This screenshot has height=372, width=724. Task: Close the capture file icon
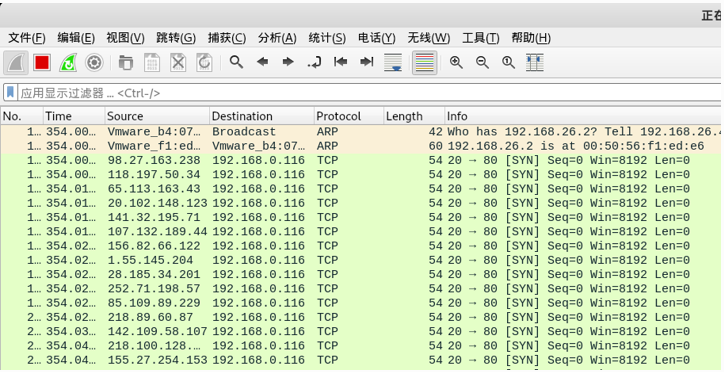pyautogui.click(x=178, y=63)
